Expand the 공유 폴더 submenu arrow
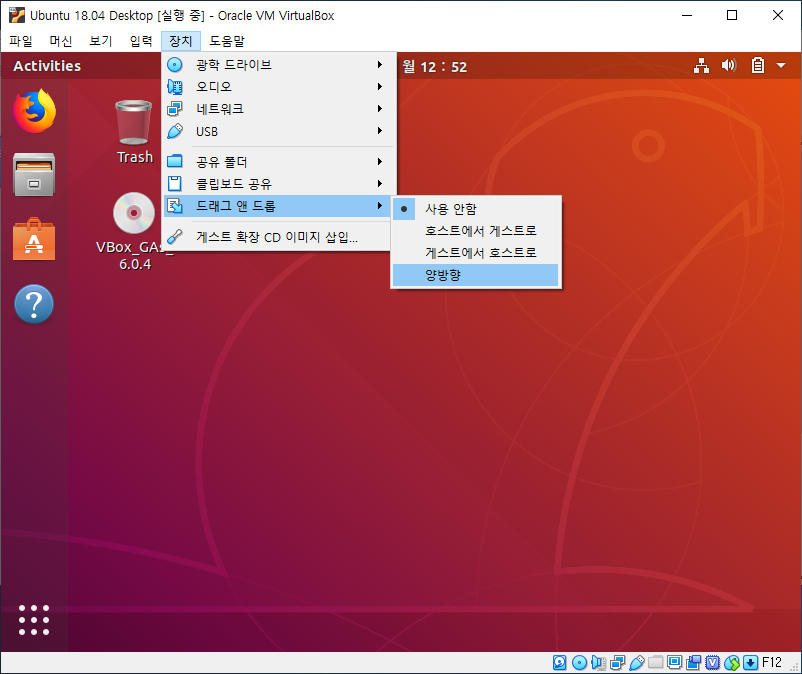Viewport: 802px width, 674px height. [380, 162]
